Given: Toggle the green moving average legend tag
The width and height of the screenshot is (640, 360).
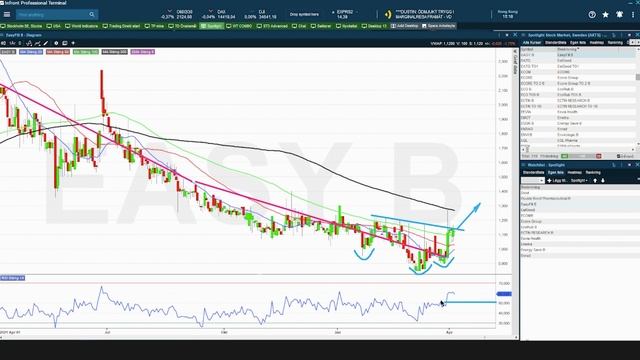Looking at the screenshot, I should click(x=86, y=52).
